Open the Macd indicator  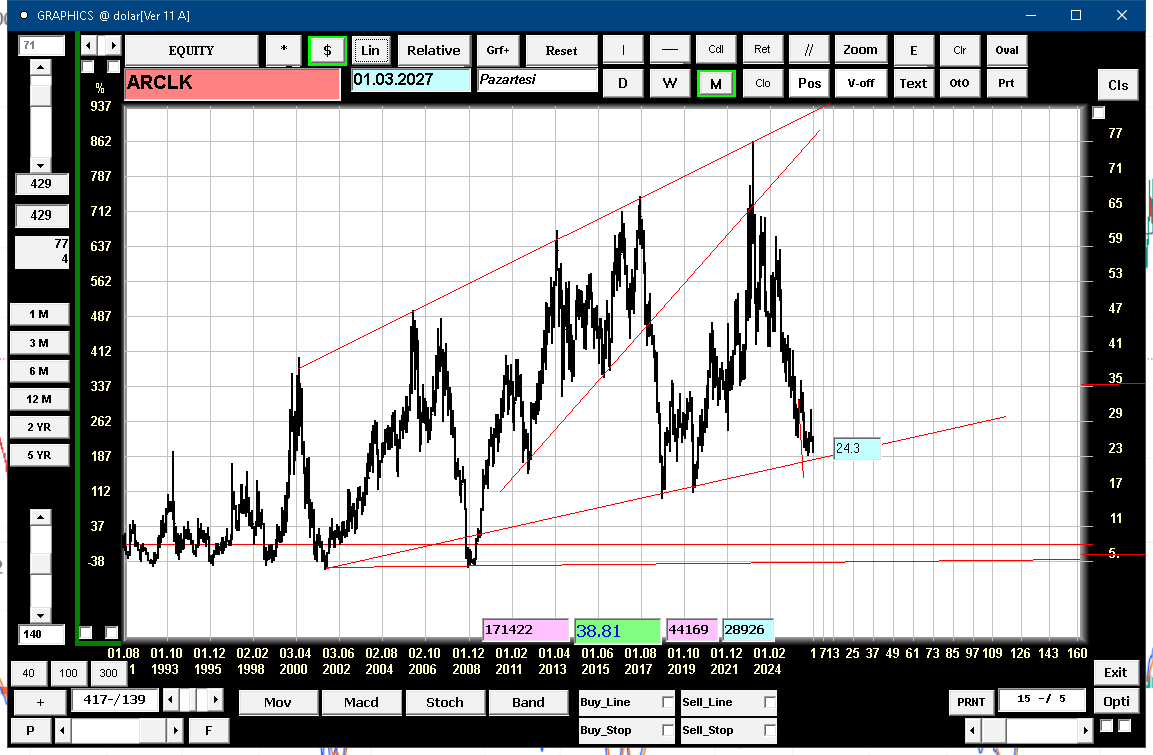click(x=361, y=702)
